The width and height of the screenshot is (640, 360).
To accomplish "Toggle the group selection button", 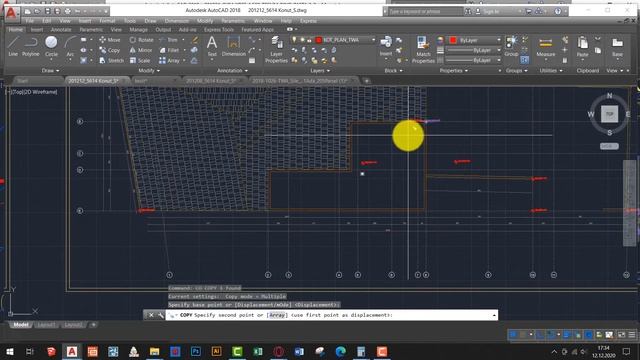I will tap(525, 60).
